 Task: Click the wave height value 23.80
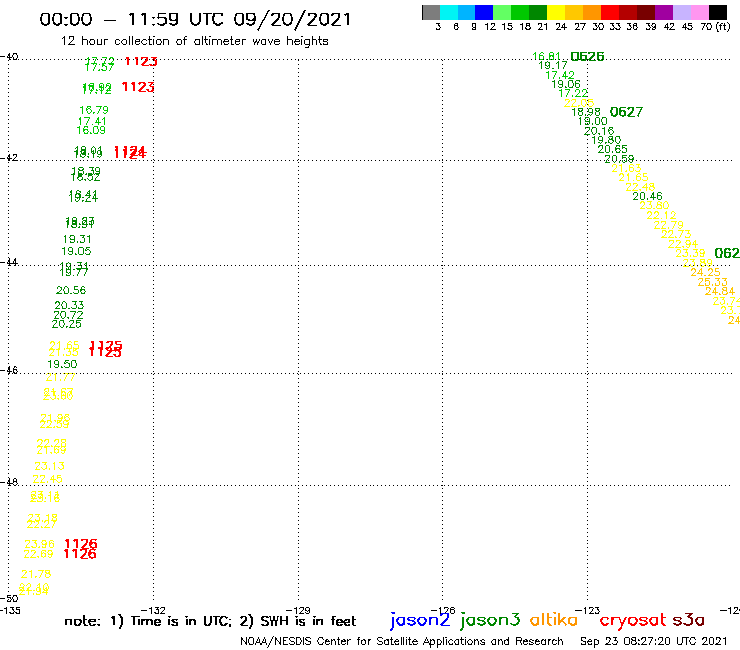655,205
